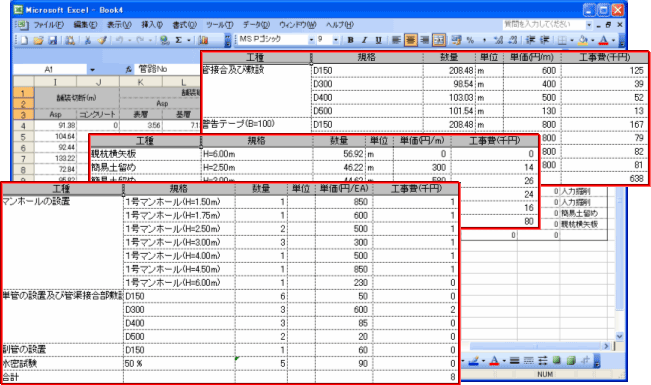The image size is (651, 385).
Task: Save the workbook with the floppy icon
Action: 53,40
